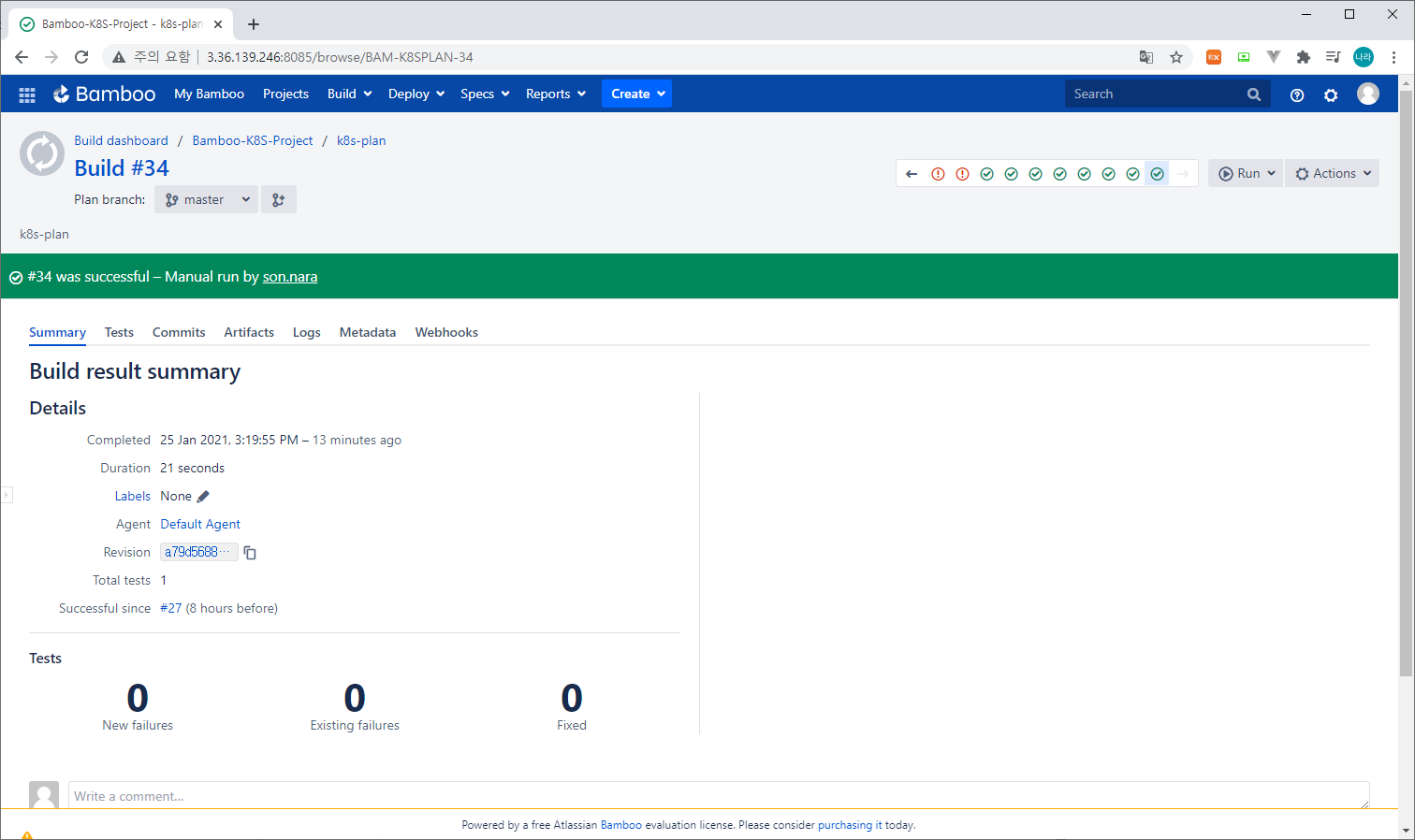Switch to the Logs tab
This screenshot has width=1415, height=840.
point(307,332)
